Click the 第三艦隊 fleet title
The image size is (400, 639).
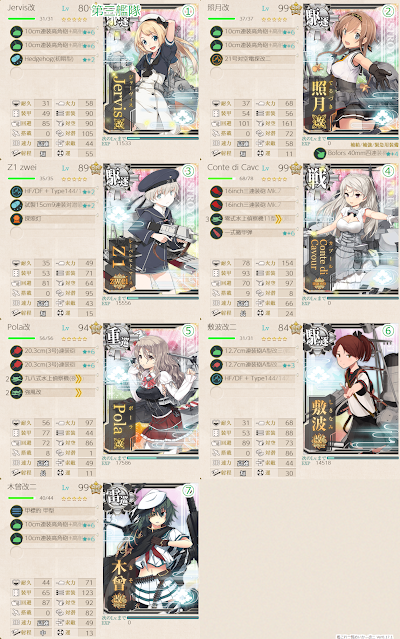pos(115,10)
